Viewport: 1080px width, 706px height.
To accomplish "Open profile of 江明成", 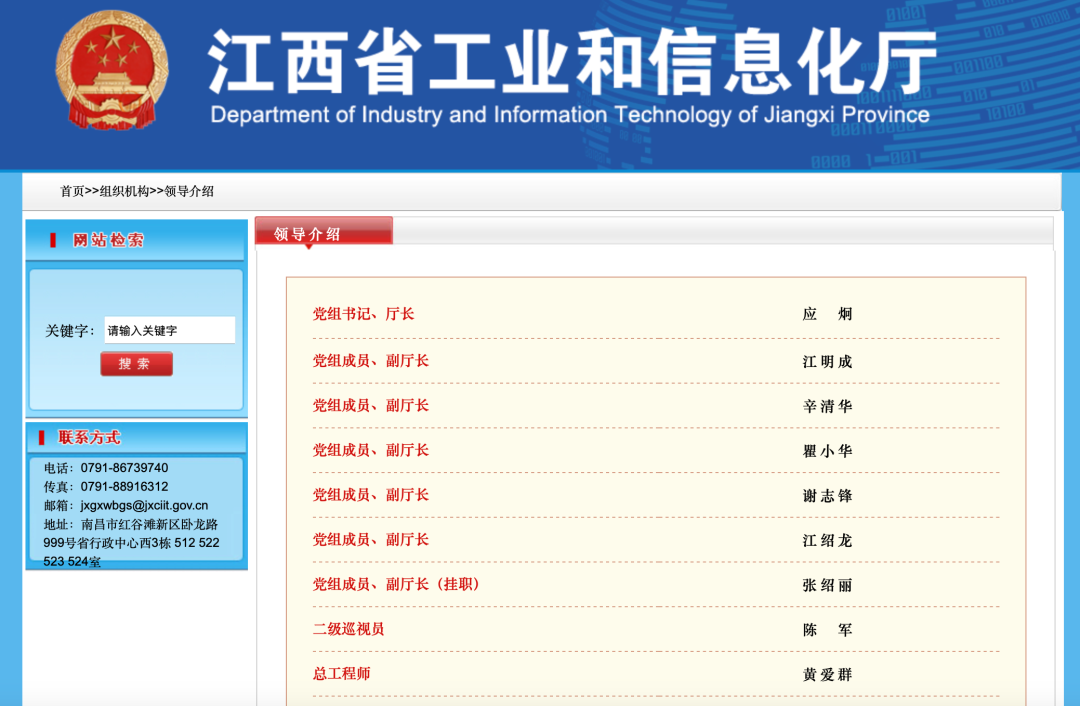I will (827, 361).
